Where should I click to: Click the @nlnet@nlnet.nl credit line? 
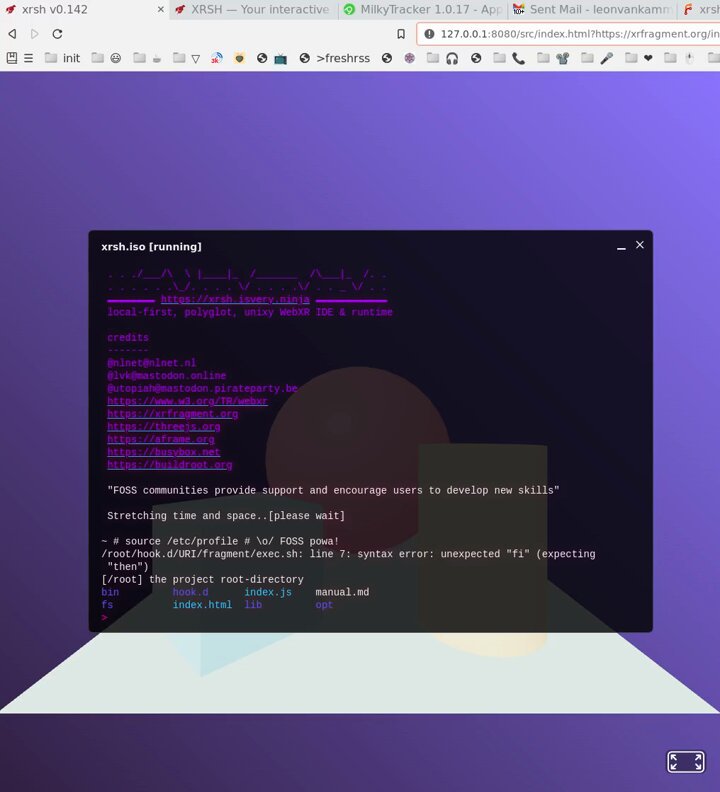tap(152, 363)
